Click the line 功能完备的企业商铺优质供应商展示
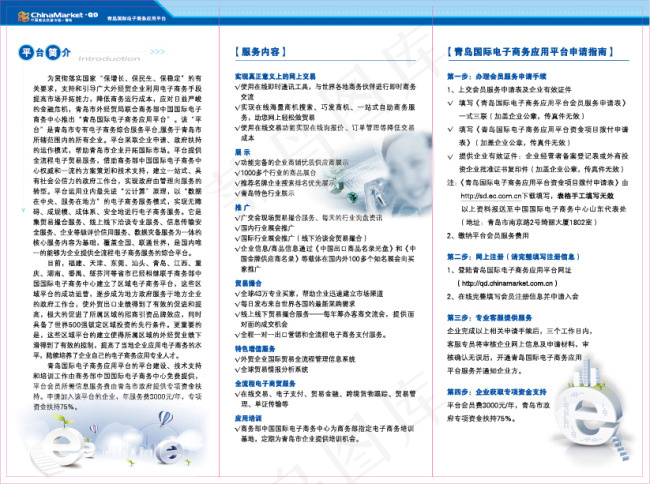This screenshot has width=650, height=484. click(292, 162)
